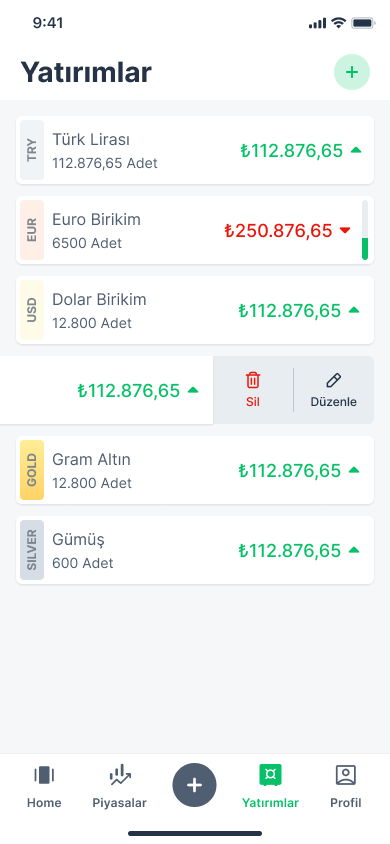
Task: Open the Profil tab icon
Action: click(345, 775)
